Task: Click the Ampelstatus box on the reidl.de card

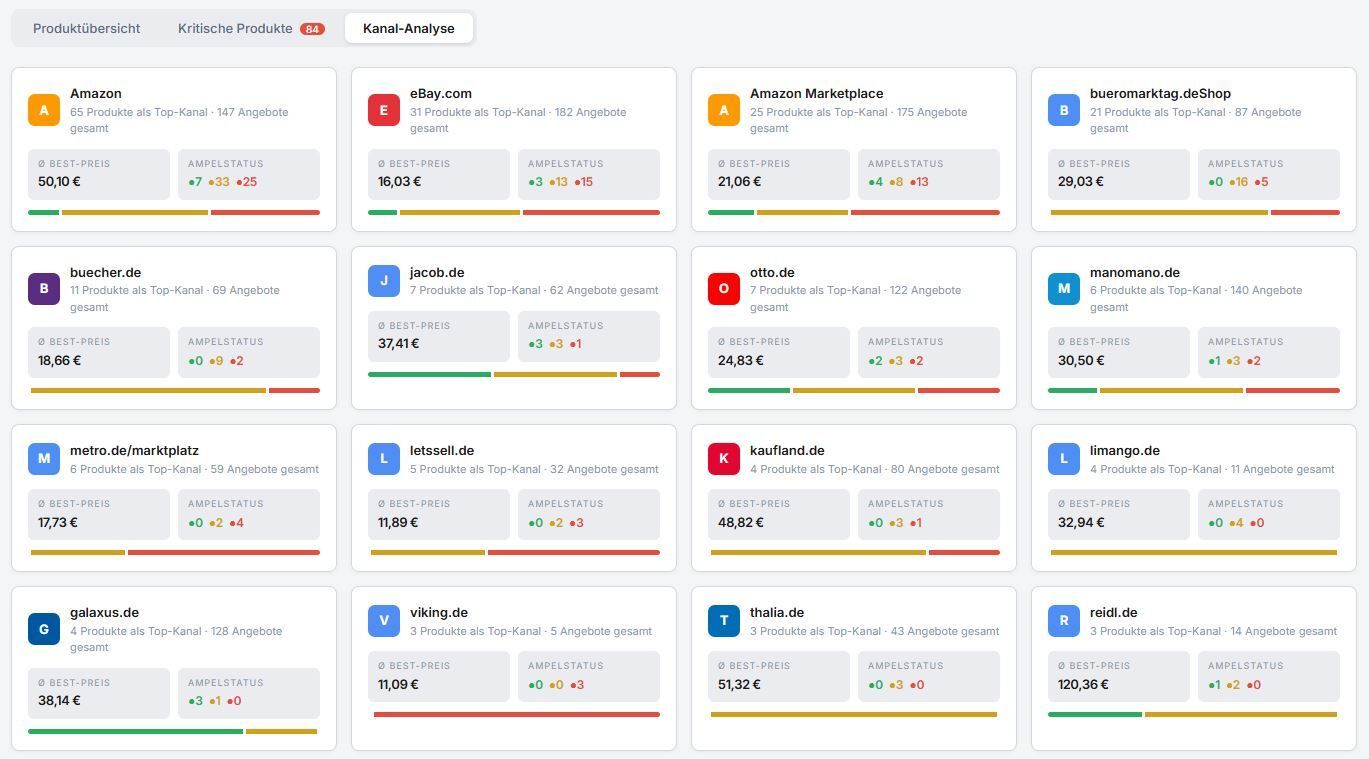Action: 1268,676
